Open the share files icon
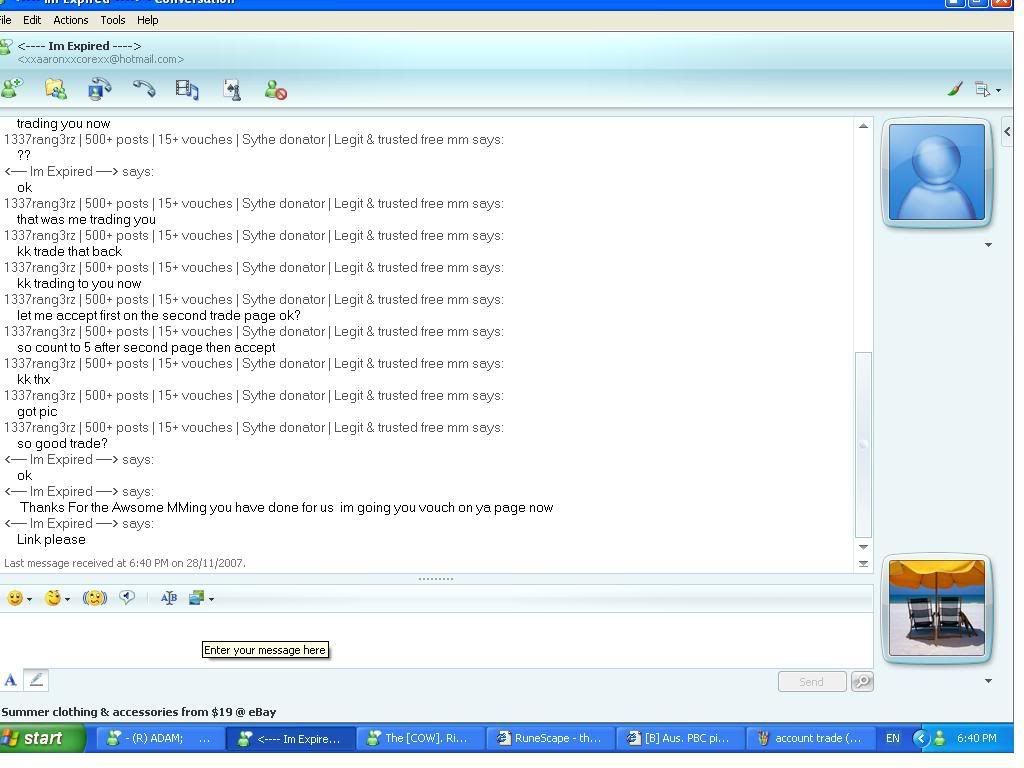The height and width of the screenshot is (768, 1024). tap(56, 89)
